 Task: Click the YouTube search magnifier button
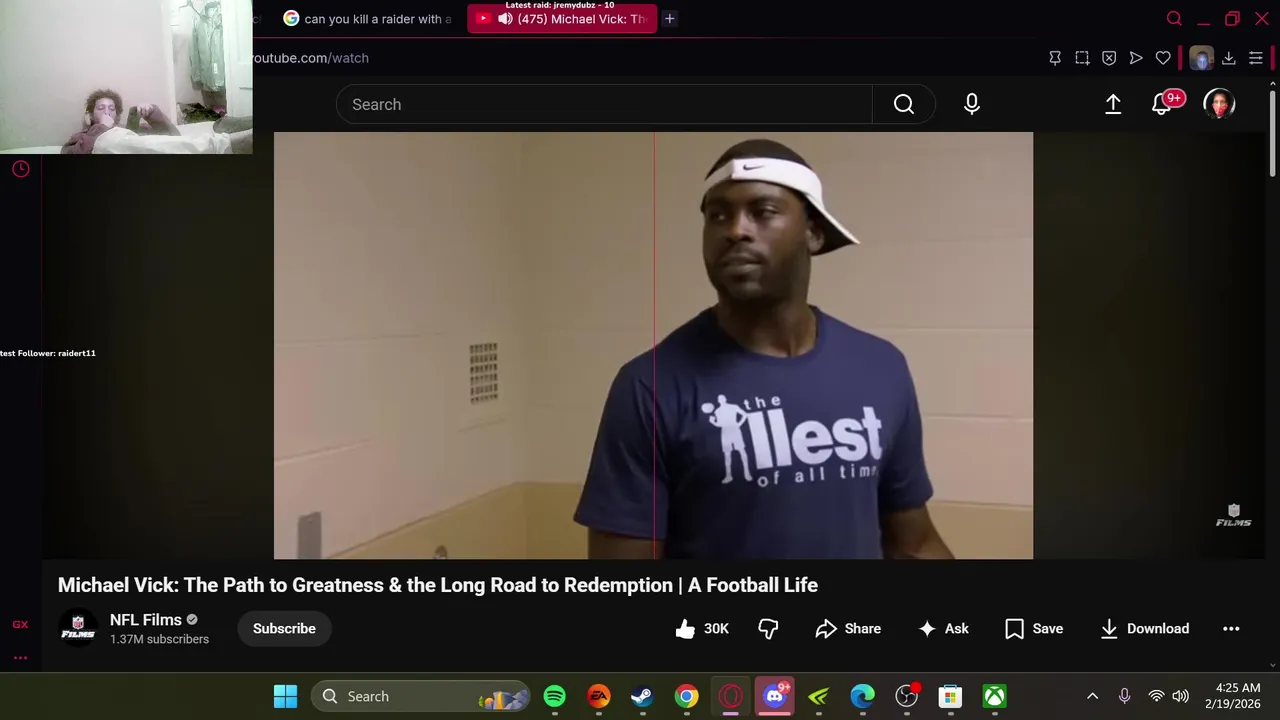point(904,104)
